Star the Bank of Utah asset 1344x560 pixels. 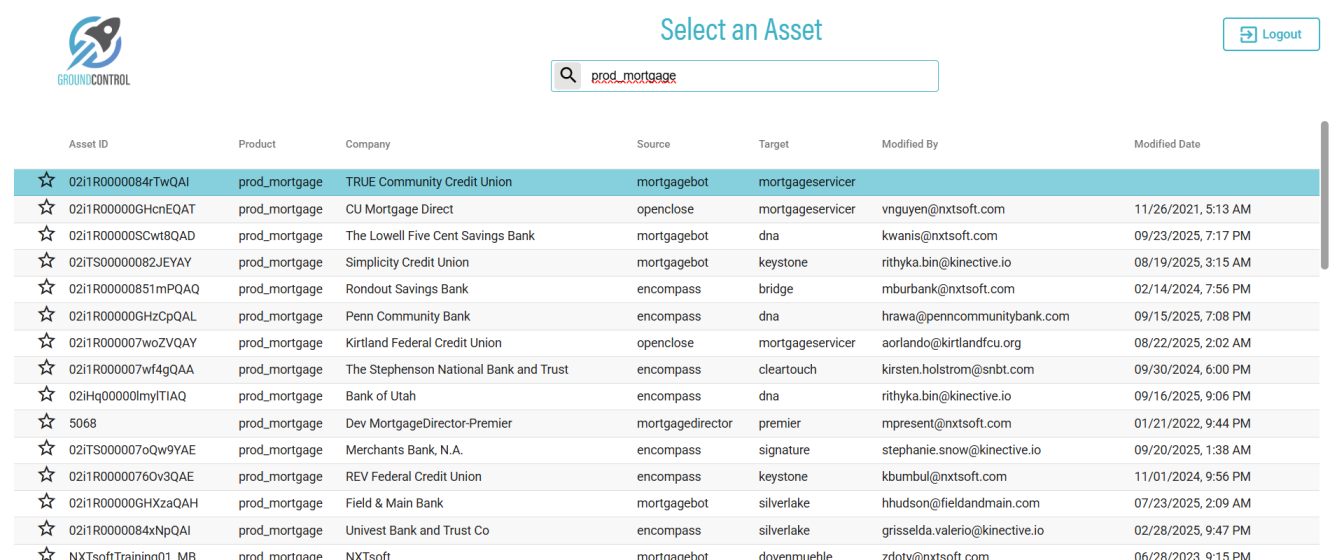(x=46, y=395)
